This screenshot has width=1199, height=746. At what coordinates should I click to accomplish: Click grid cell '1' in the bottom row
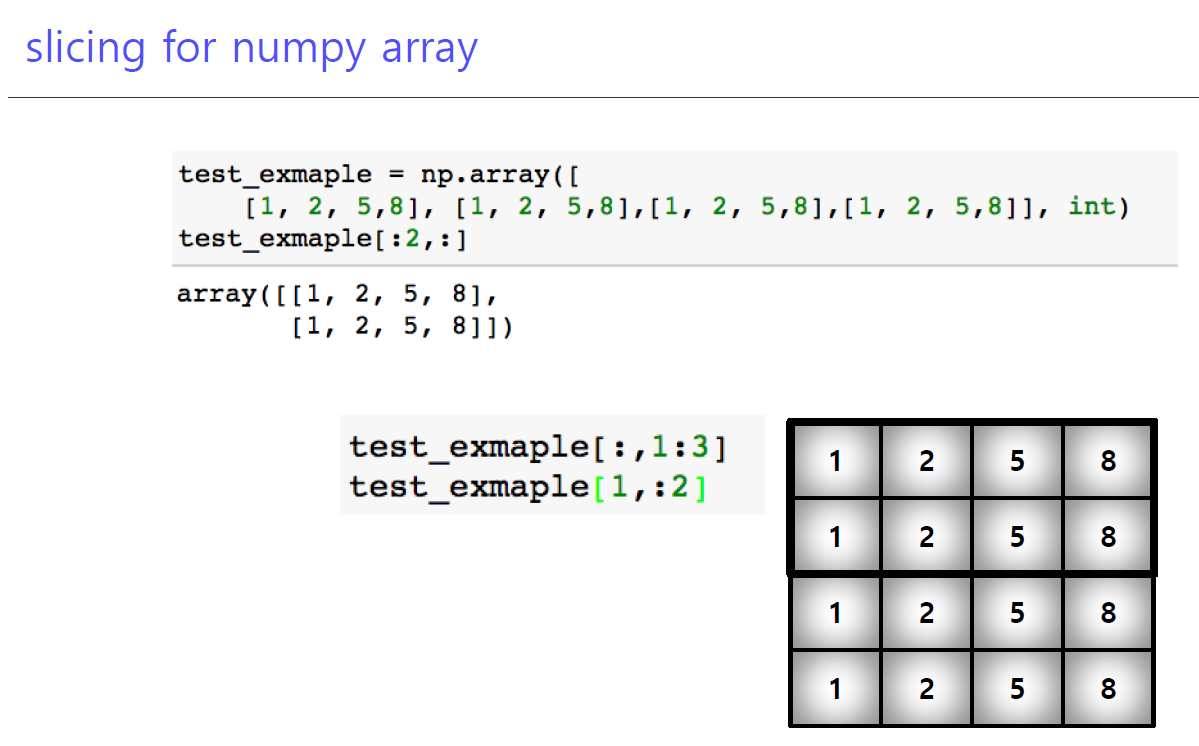point(836,689)
